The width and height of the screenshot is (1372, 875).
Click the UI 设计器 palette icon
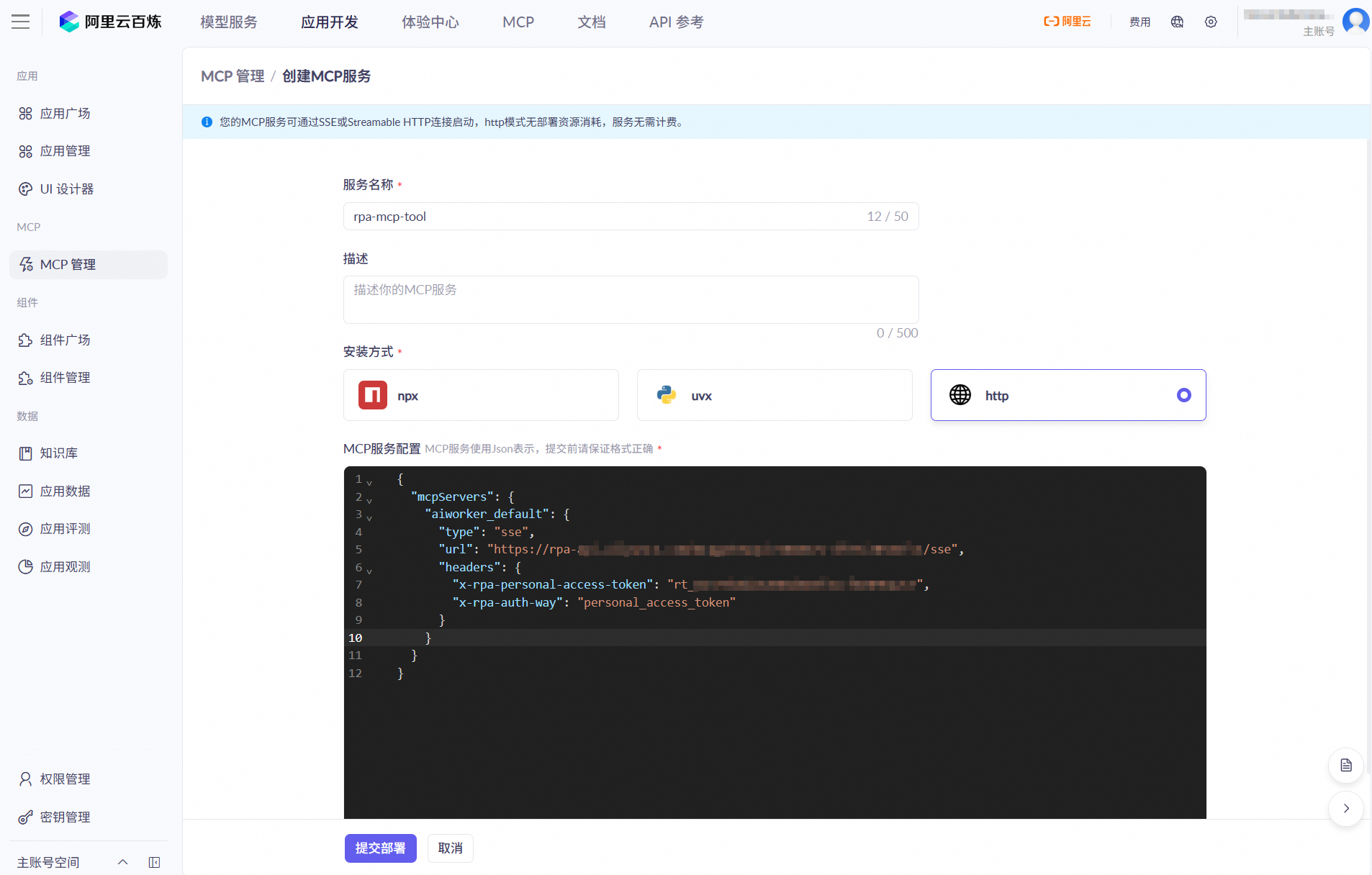(x=26, y=189)
